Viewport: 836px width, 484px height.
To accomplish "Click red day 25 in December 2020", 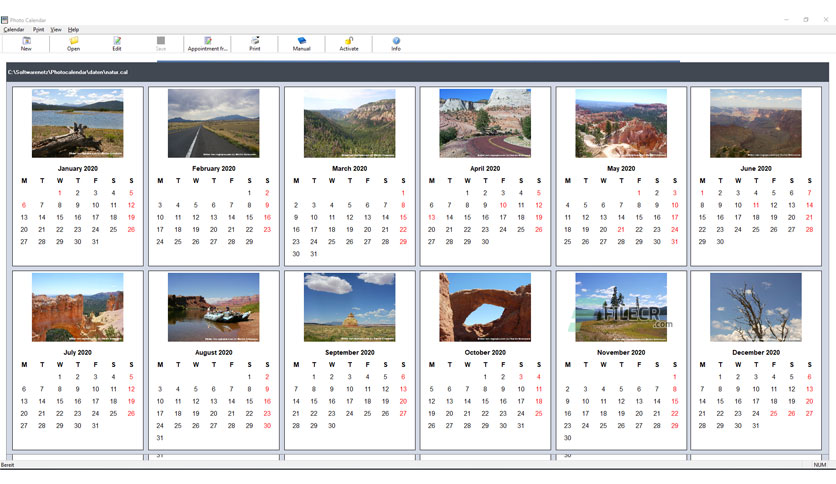I will [773, 413].
